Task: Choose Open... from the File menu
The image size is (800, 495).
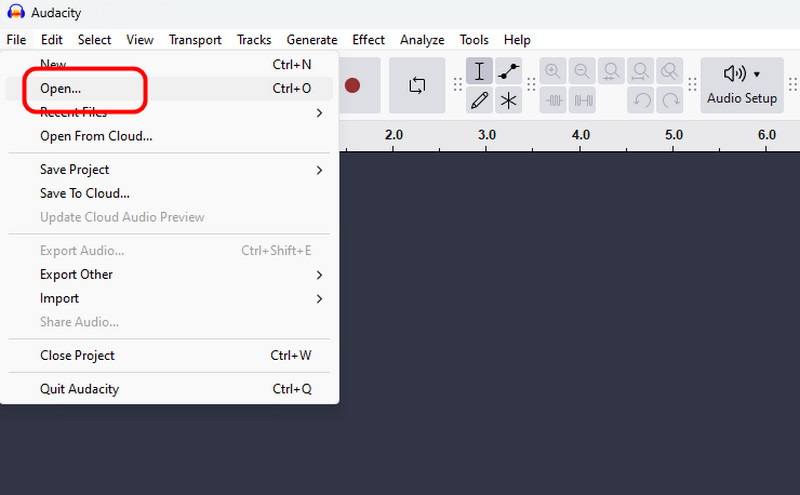Action: (169, 88)
